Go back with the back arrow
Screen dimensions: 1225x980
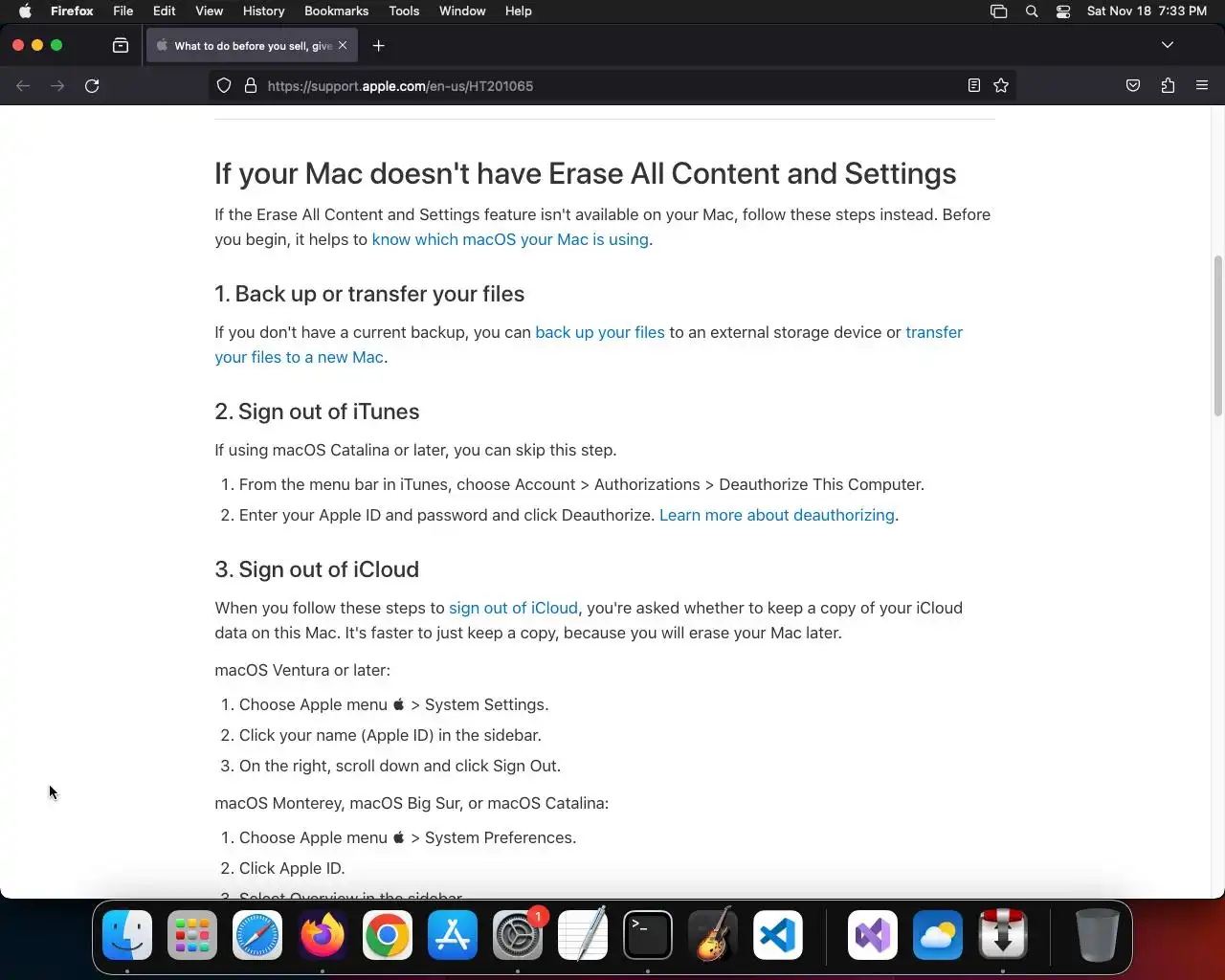coord(23,86)
